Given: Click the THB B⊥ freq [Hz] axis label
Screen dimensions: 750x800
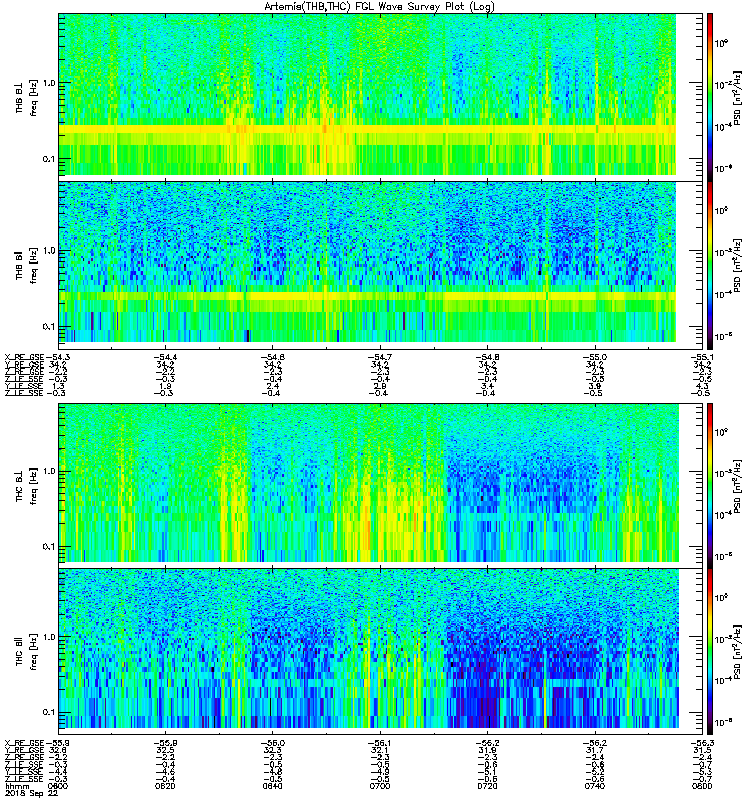Looking at the screenshot, I should click(x=26, y=97).
